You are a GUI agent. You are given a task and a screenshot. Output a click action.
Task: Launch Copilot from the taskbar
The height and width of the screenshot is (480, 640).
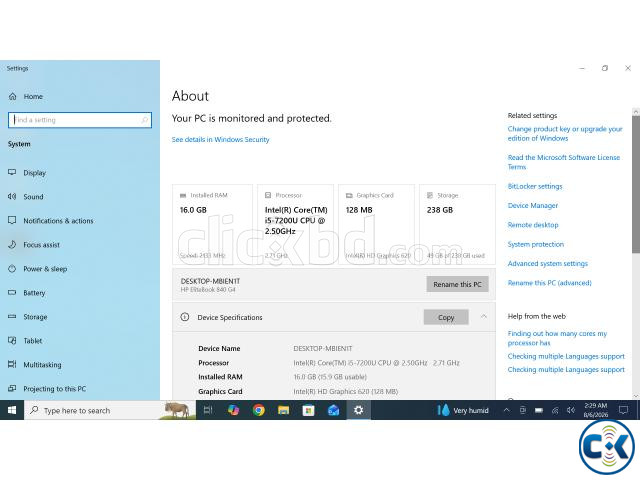[233, 410]
